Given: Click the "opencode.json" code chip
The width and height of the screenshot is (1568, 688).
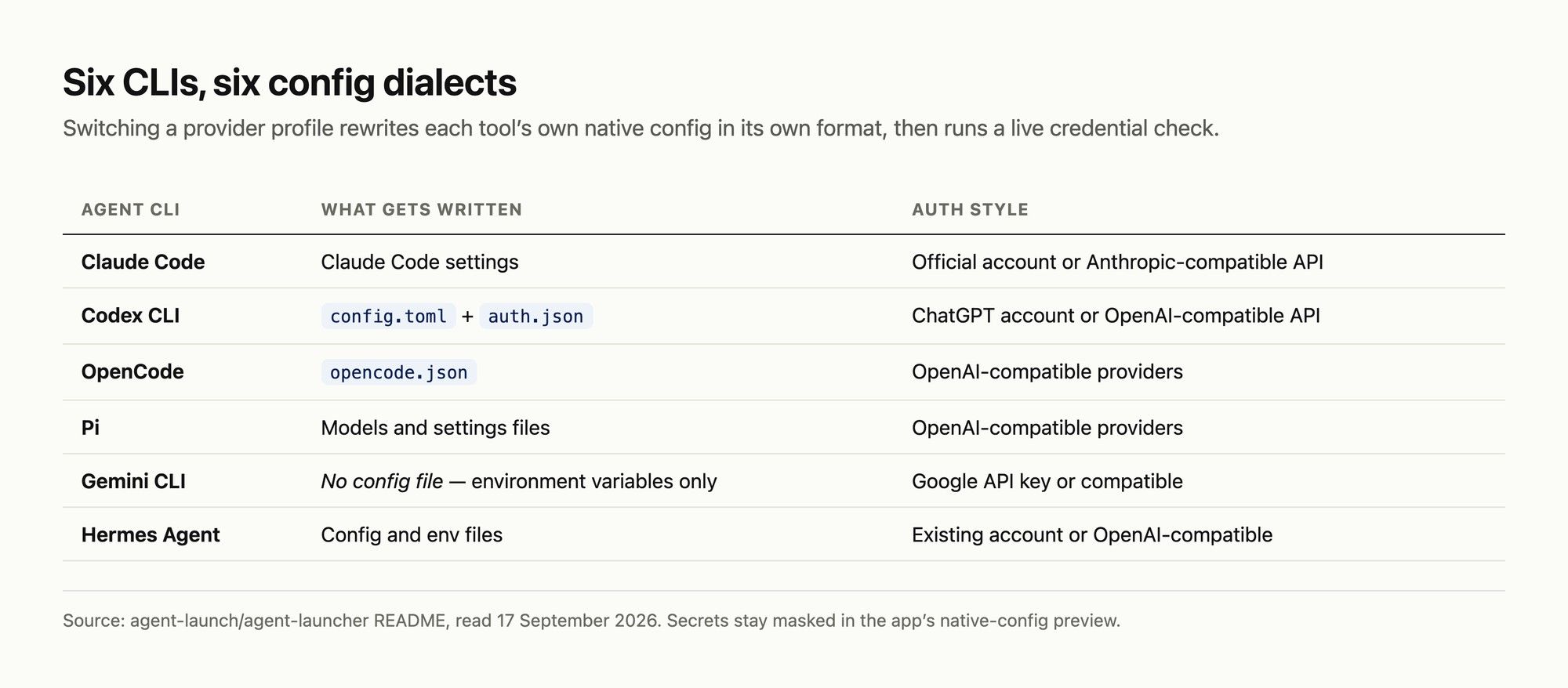Looking at the screenshot, I should (x=398, y=372).
